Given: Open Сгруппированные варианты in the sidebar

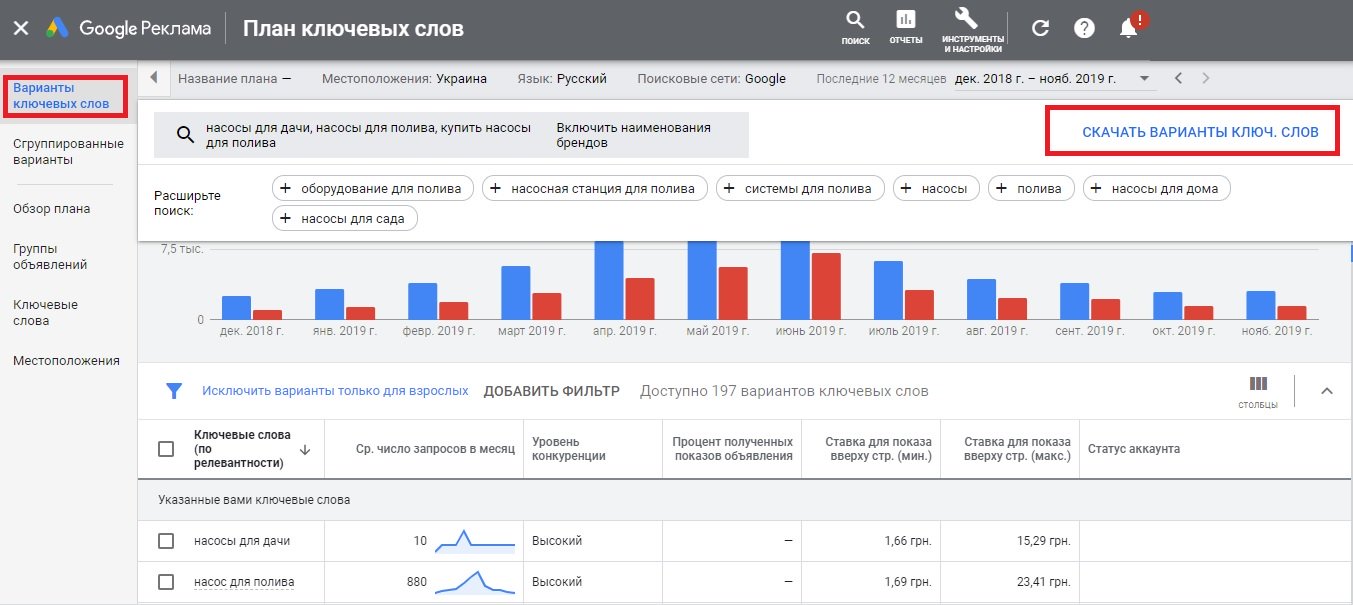Looking at the screenshot, I should [68, 152].
